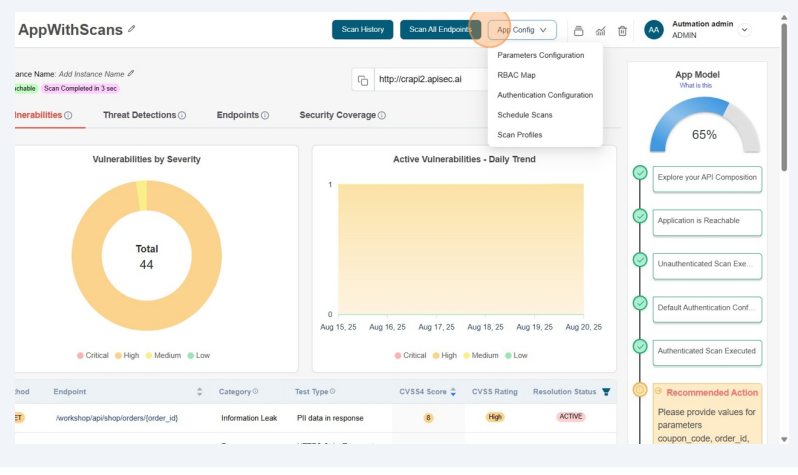
Task: Click the Resolution Status filter funnel icon
Action: point(606,391)
